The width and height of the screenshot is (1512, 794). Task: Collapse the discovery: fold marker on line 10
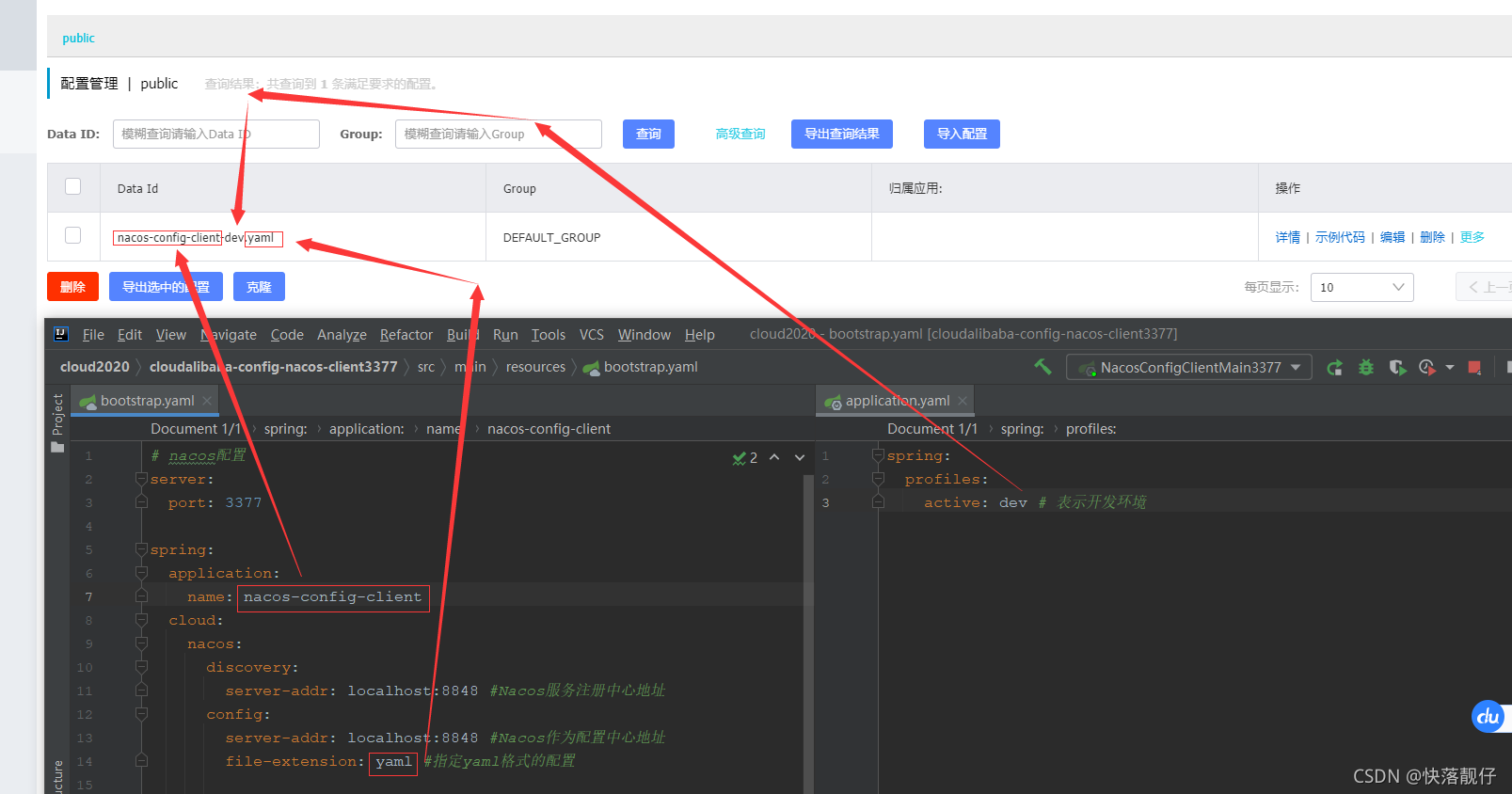141,667
